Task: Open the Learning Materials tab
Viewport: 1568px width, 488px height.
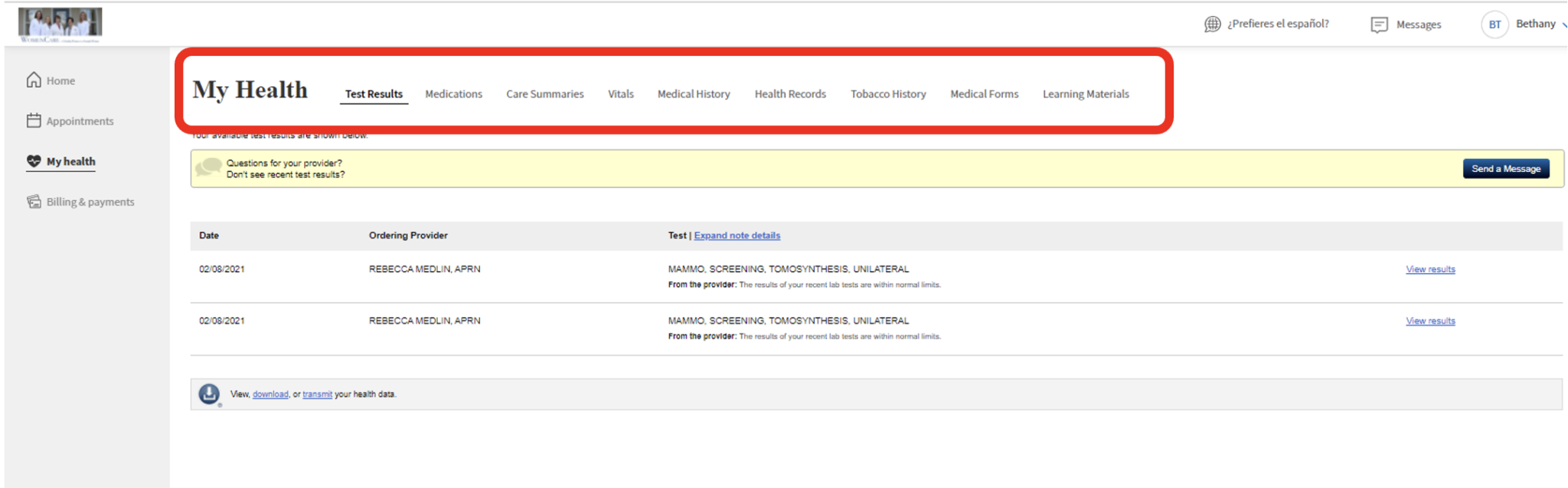Action: (x=1085, y=94)
